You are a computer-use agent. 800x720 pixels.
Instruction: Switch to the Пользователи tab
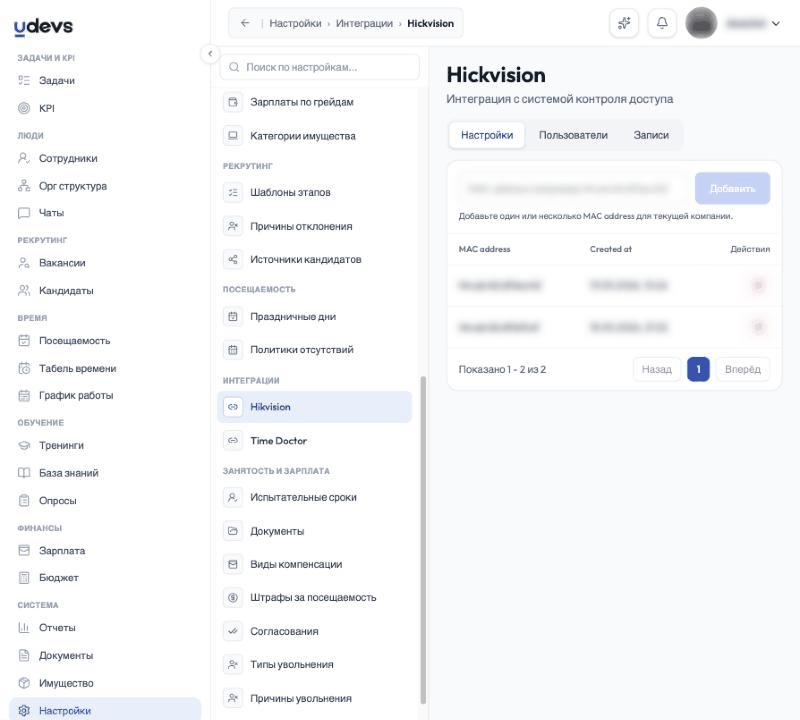click(x=573, y=135)
